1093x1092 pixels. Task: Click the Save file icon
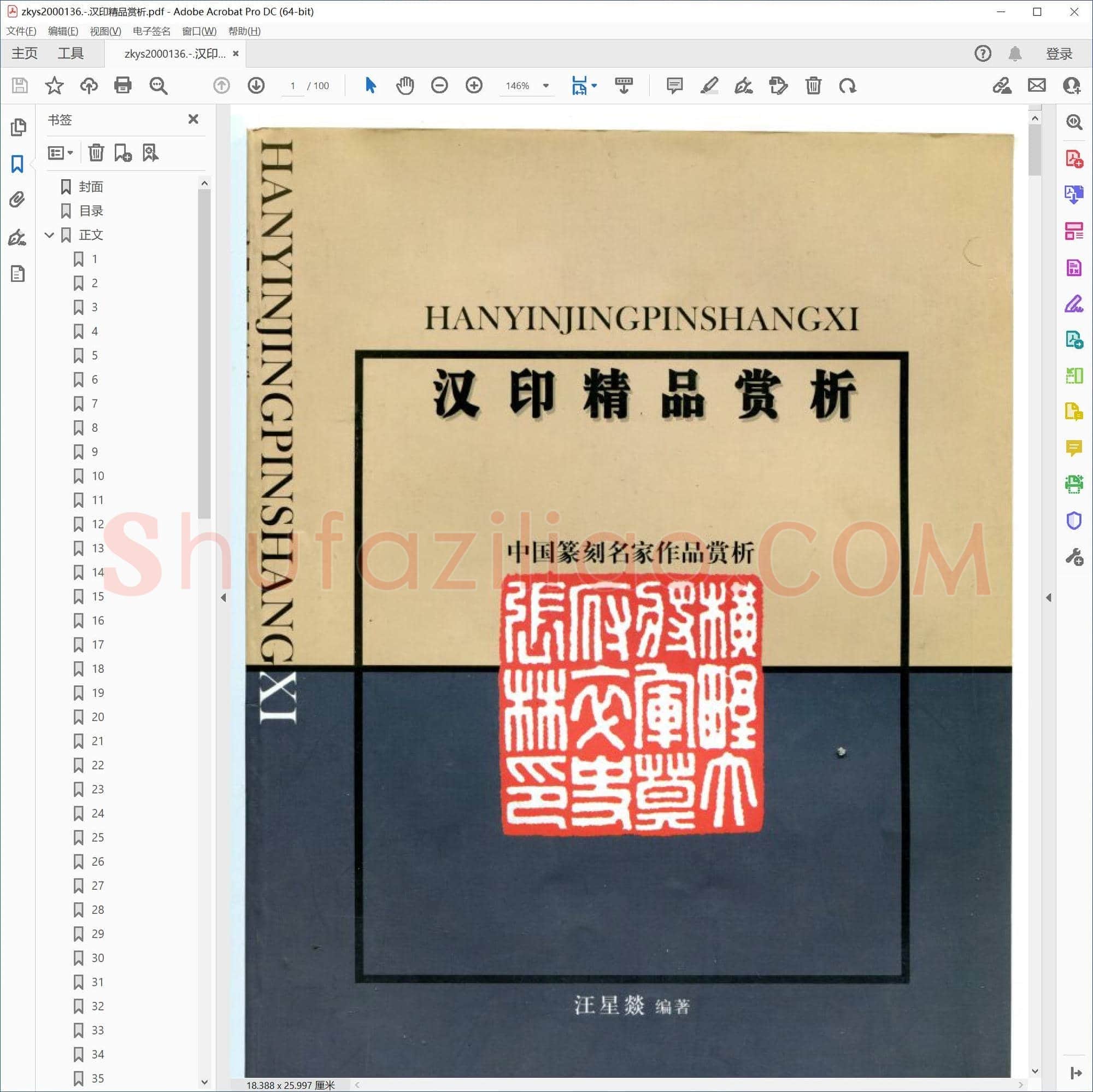pos(20,85)
